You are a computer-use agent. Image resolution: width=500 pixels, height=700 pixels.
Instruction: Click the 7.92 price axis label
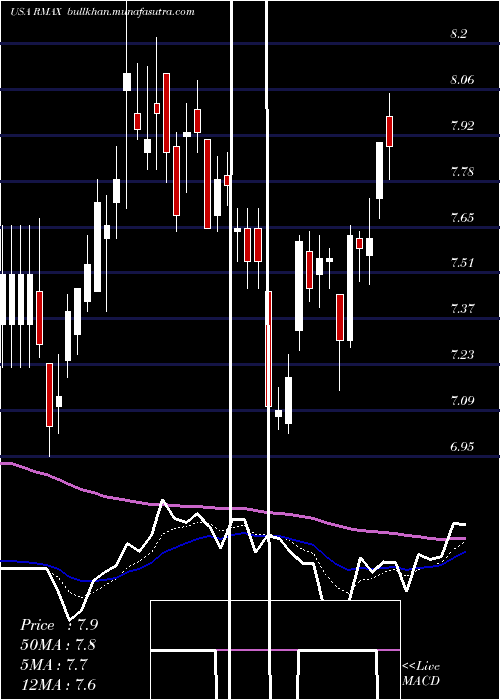pos(462,126)
